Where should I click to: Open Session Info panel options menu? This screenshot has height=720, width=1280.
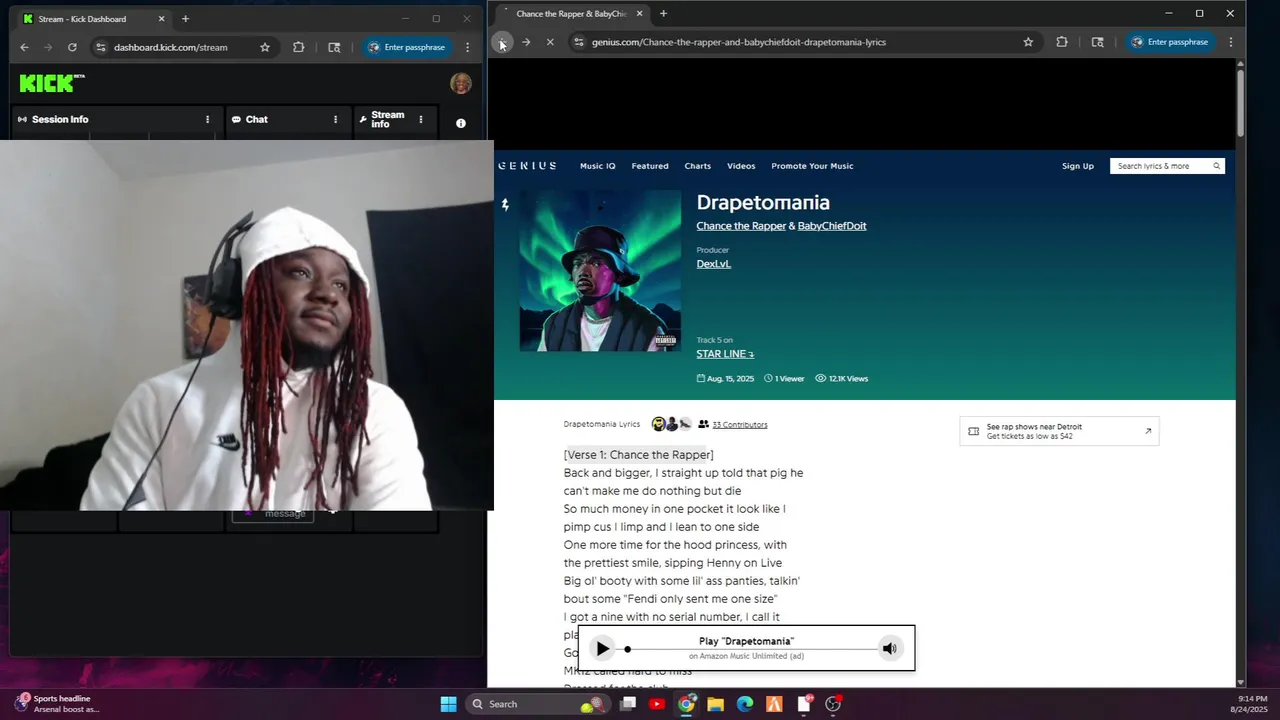pyautogui.click(x=208, y=119)
